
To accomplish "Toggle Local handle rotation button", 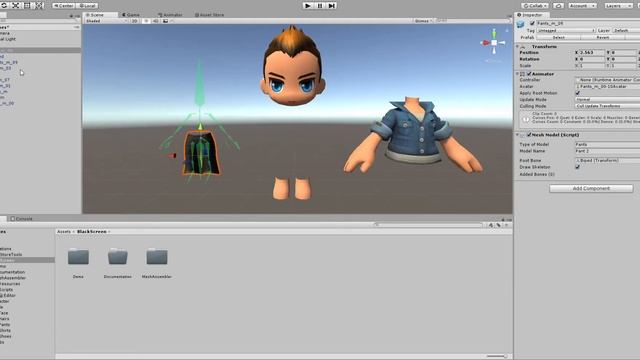I will click(x=87, y=6).
